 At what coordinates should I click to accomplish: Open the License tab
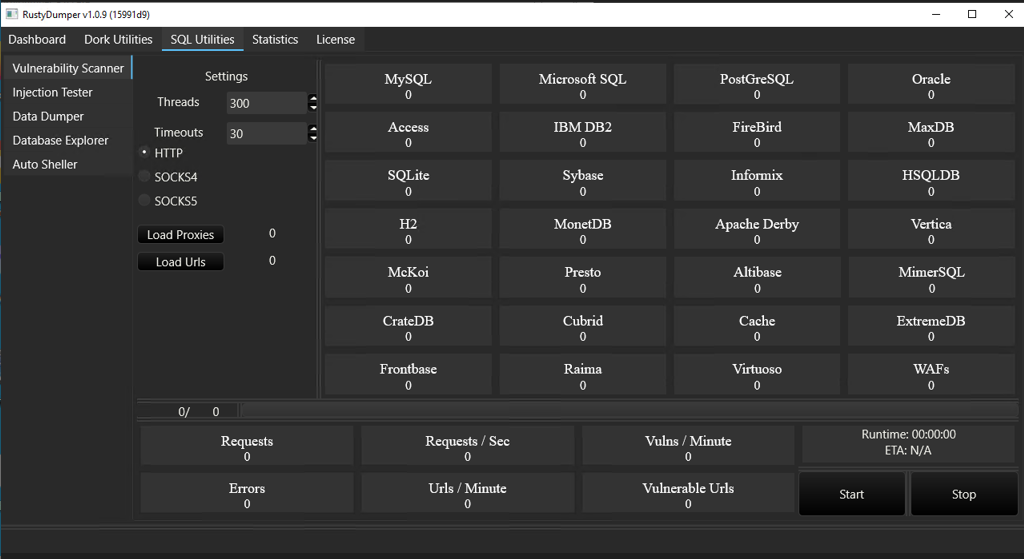[335, 40]
